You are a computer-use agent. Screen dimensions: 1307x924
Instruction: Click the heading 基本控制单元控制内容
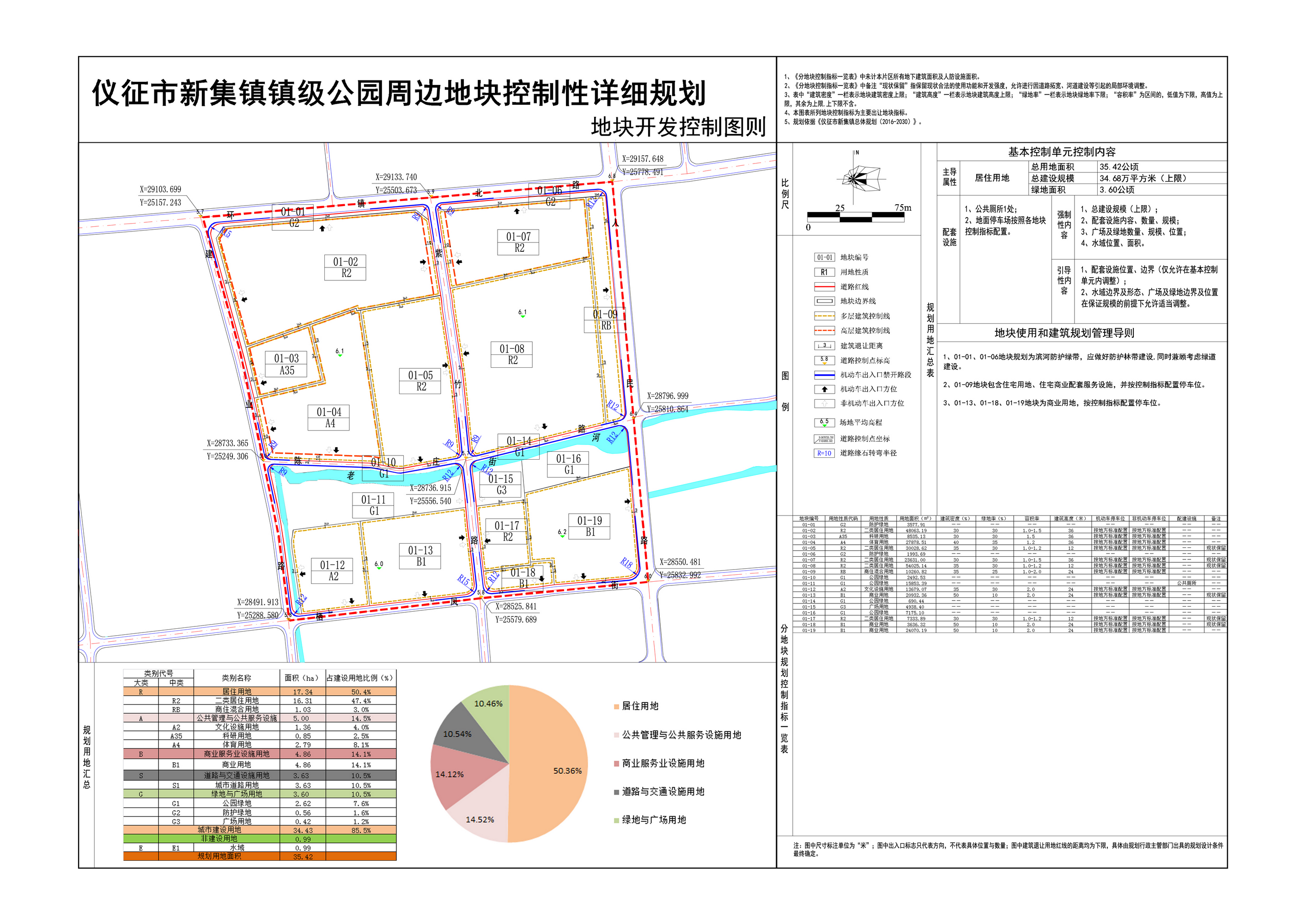coord(1062,152)
